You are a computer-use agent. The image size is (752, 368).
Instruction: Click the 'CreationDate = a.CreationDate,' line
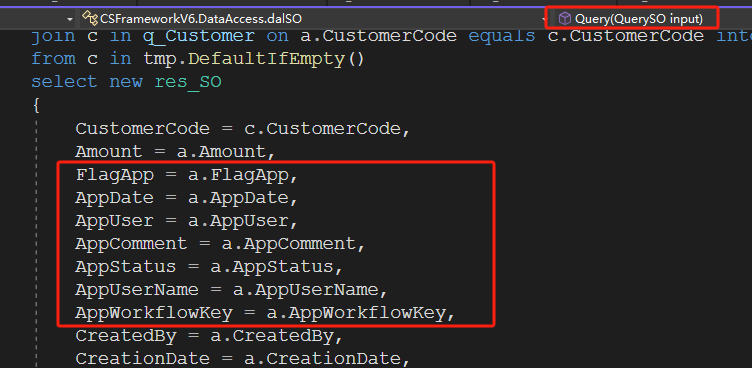(243, 358)
